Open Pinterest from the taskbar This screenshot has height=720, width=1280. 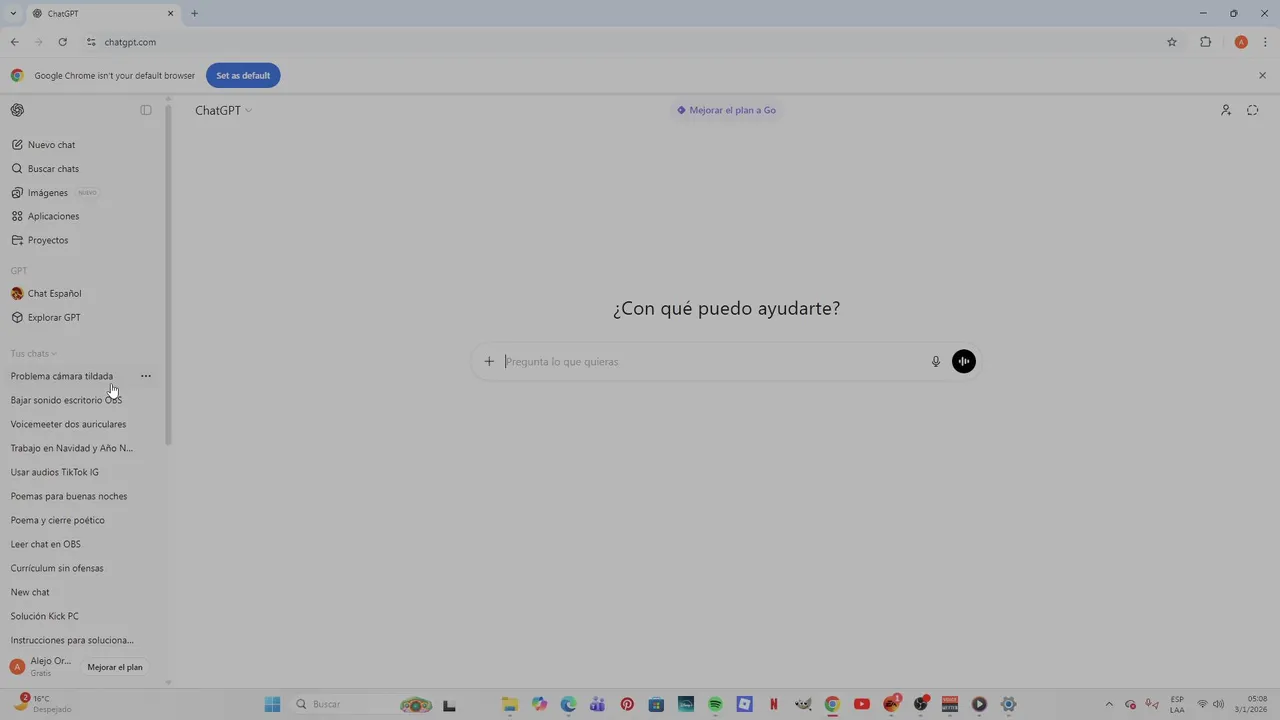(627, 704)
